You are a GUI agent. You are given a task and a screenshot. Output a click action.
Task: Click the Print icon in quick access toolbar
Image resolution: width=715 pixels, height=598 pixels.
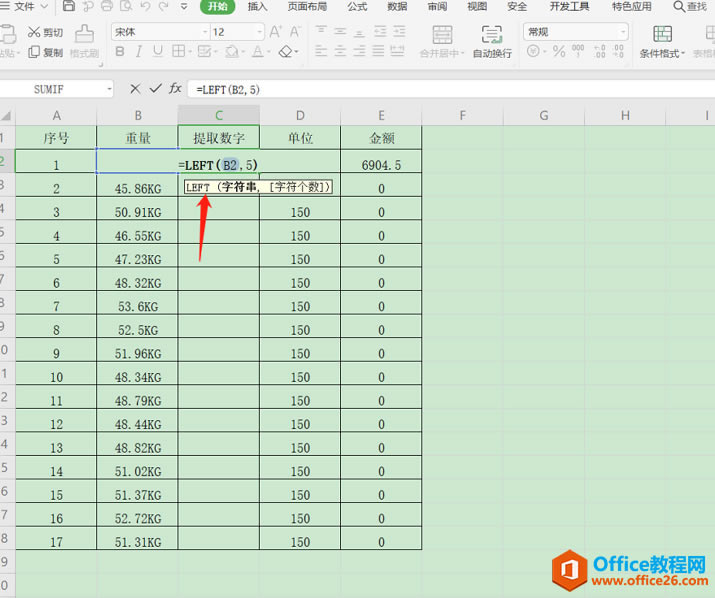pos(107,6)
